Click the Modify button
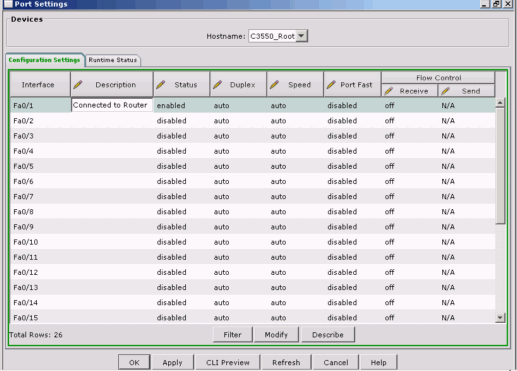The width and height of the screenshot is (517, 371). coord(276,335)
